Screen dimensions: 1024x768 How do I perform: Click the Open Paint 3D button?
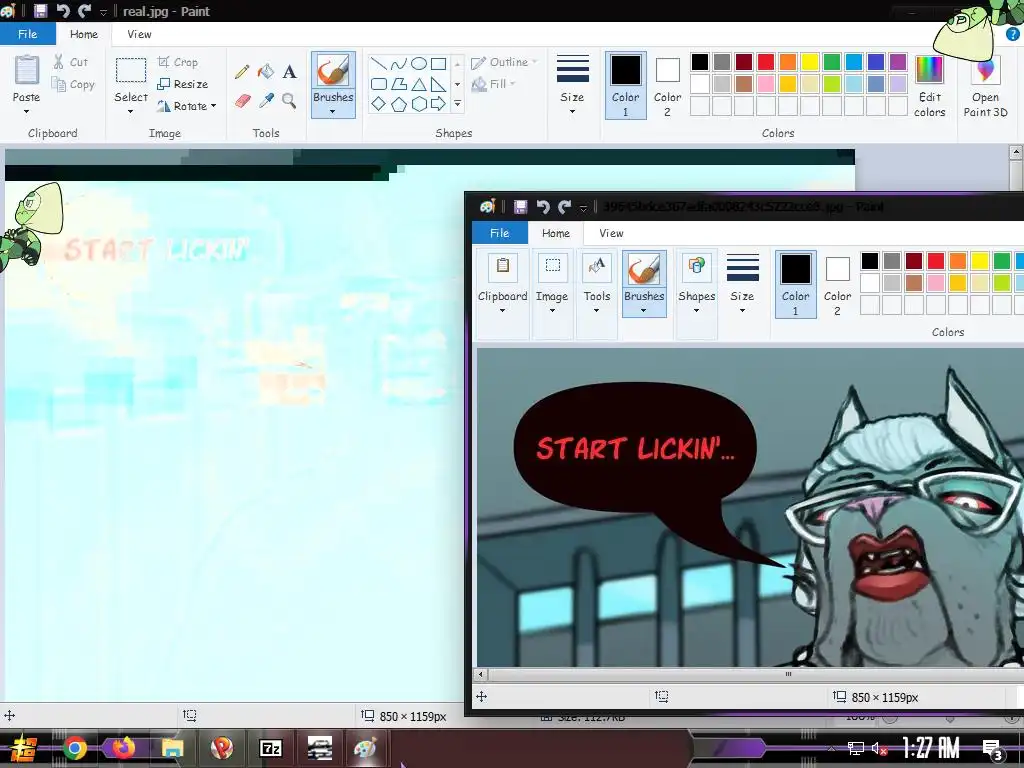(x=985, y=86)
